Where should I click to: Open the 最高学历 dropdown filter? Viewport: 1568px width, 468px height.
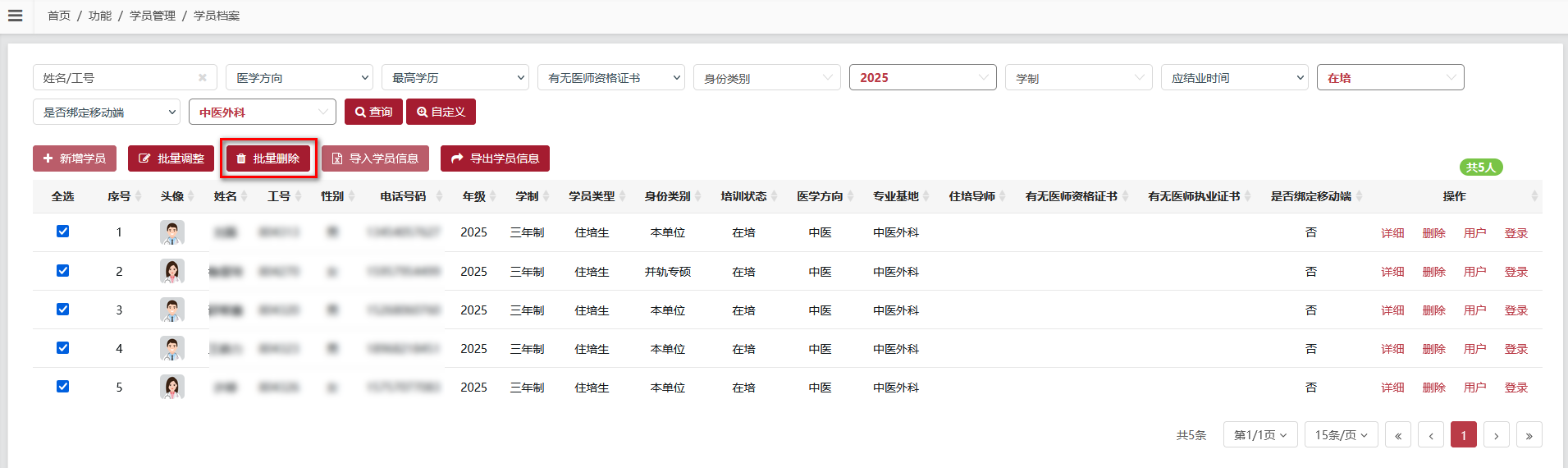455,77
